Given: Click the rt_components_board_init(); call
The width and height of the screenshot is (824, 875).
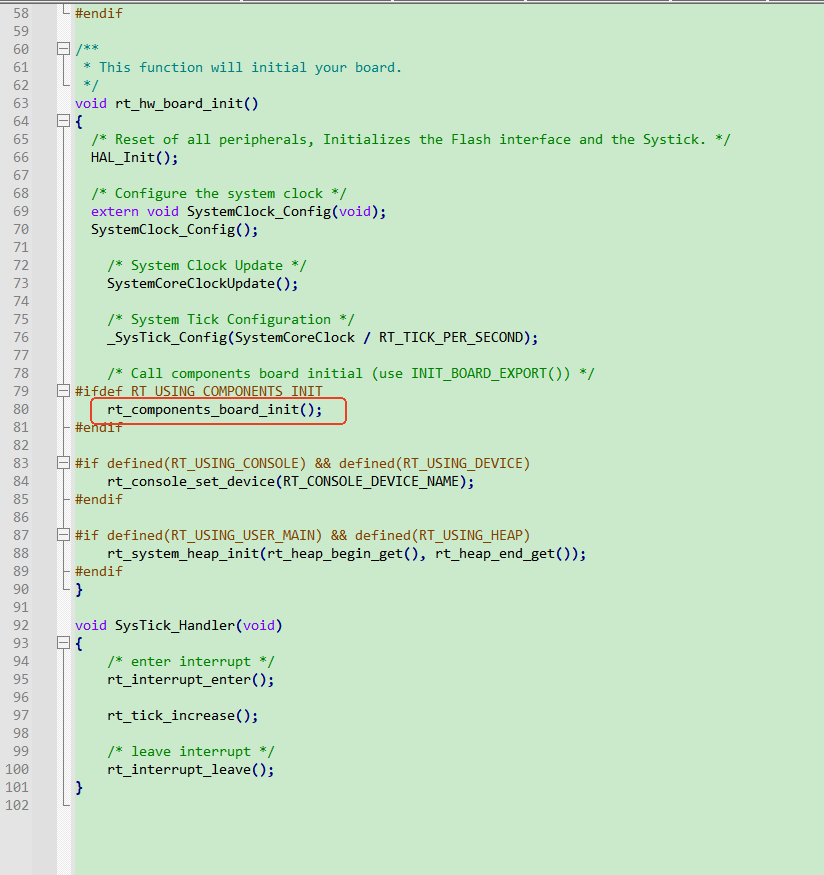Looking at the screenshot, I should click(215, 410).
